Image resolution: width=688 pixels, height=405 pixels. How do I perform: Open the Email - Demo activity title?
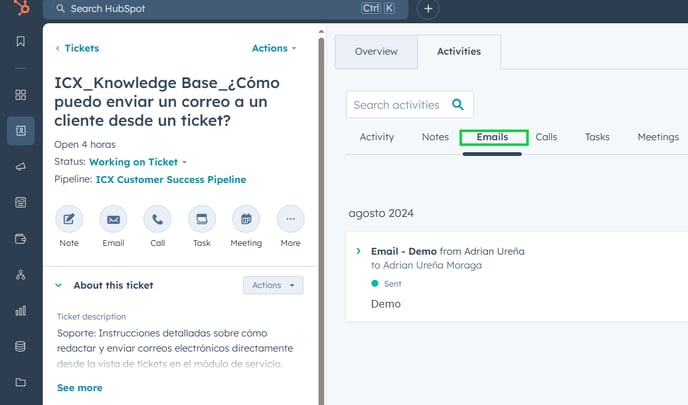tap(404, 251)
